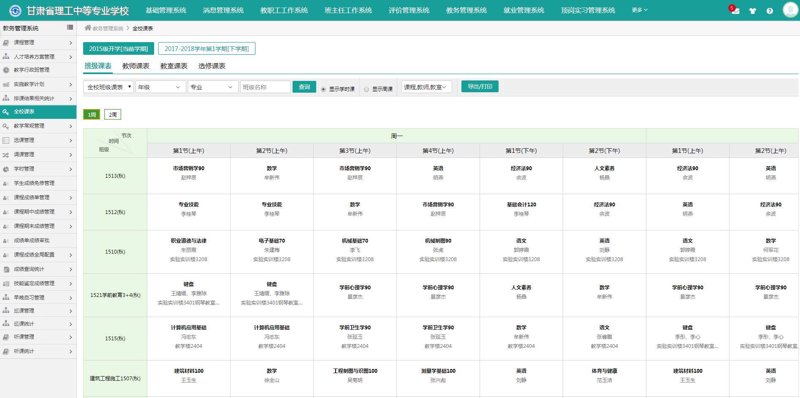
Task: Open 教务管理系统 in the top navigation
Action: 466,10
